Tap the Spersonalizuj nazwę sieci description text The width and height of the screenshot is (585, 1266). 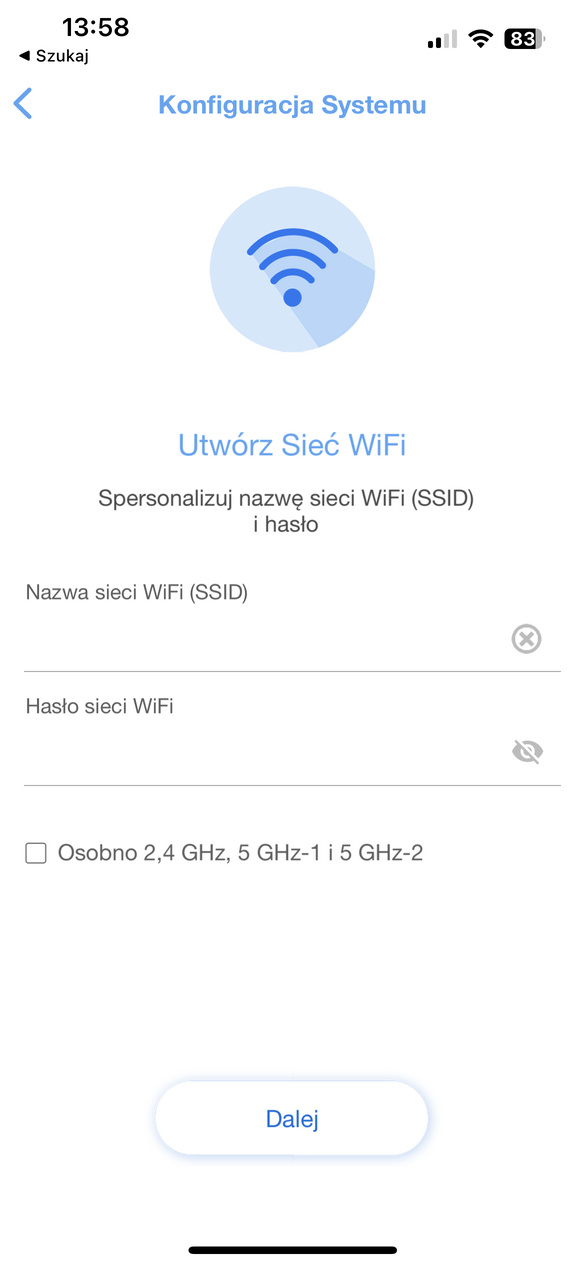pyautogui.click(x=286, y=510)
